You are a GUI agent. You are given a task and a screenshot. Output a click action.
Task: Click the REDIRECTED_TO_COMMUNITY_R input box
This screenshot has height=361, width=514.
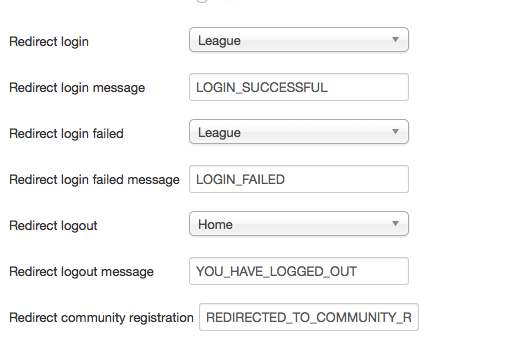[x=309, y=317]
